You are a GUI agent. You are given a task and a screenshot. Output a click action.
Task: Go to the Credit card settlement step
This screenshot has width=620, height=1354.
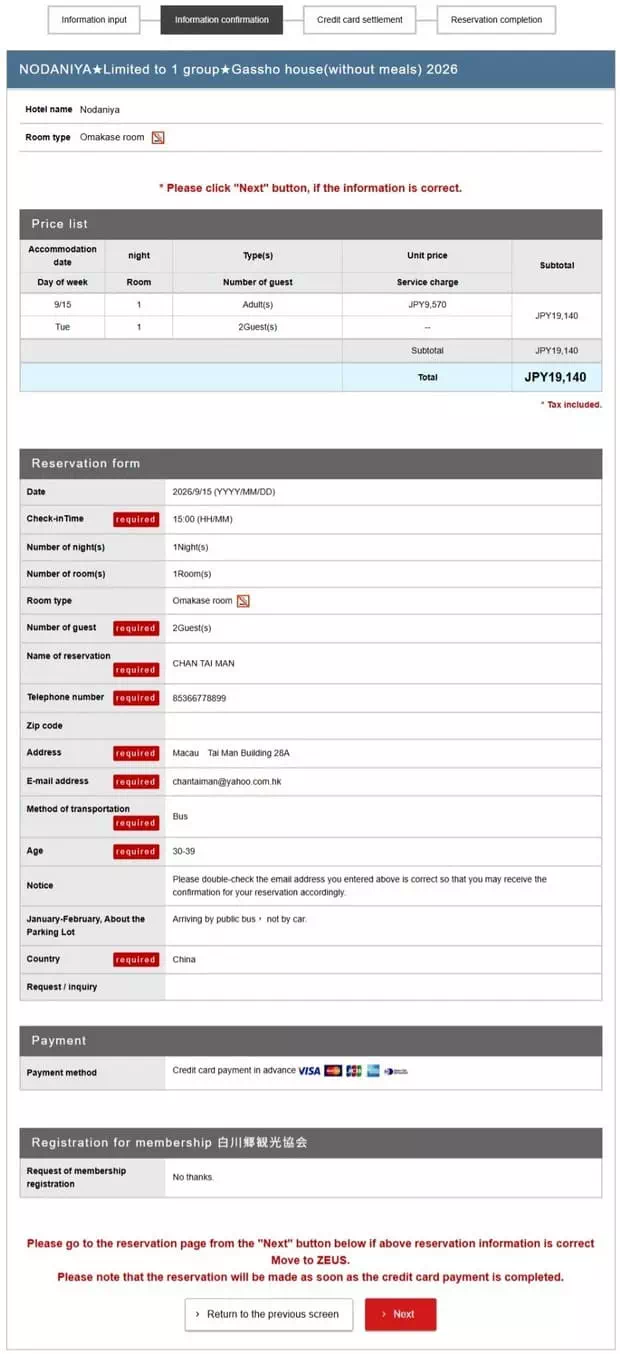coord(359,20)
